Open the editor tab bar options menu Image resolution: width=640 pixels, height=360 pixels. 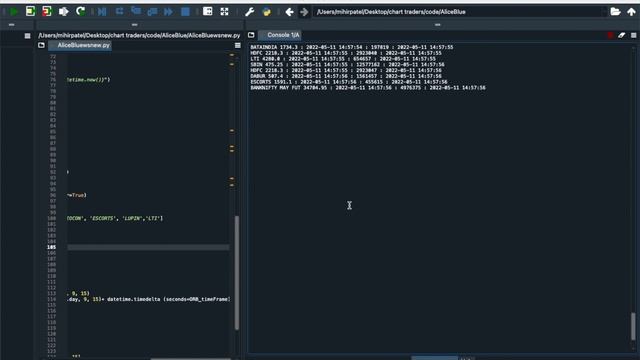(238, 45)
